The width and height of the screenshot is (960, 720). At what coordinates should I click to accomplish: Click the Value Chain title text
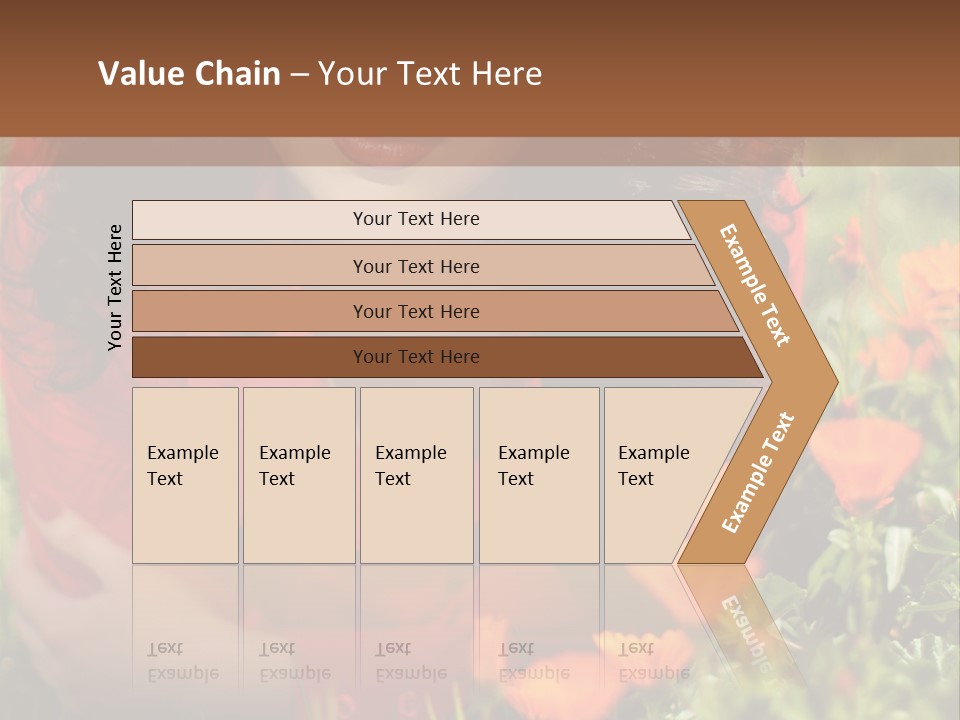coord(320,74)
